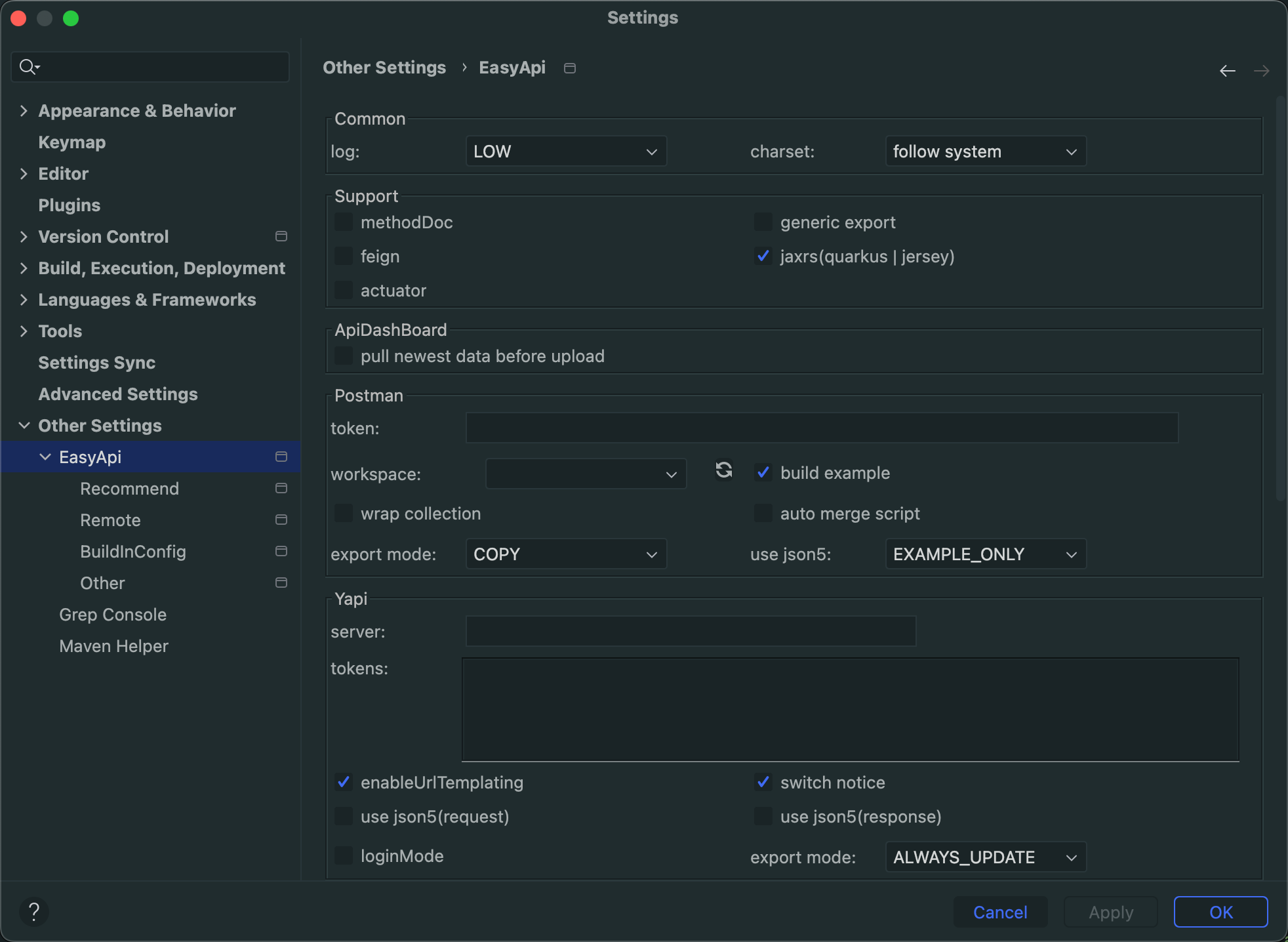Open the charset dropdown
Viewport: 1288px width, 942px height.
pyautogui.click(x=984, y=152)
